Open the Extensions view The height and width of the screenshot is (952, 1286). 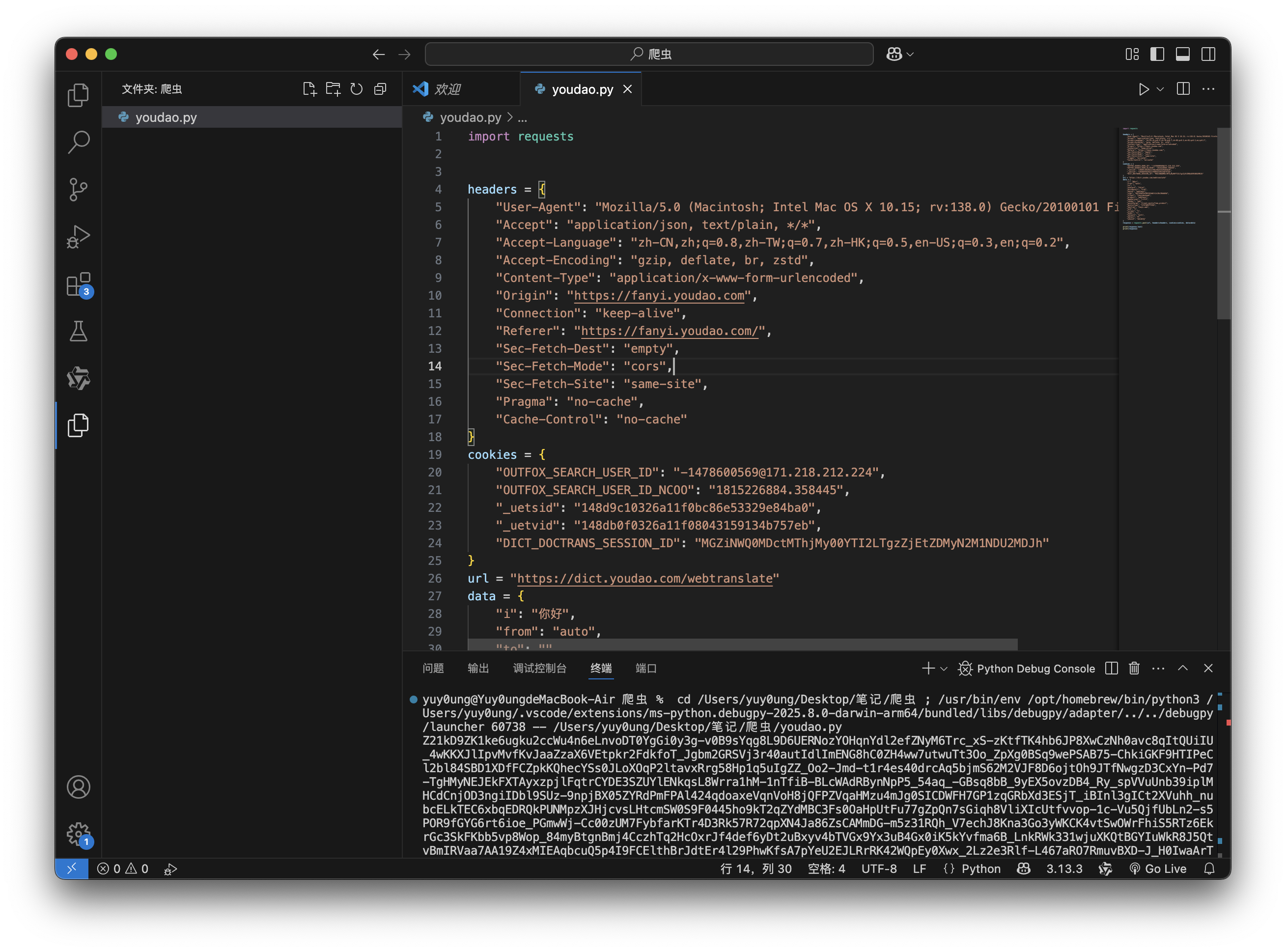pyautogui.click(x=79, y=284)
